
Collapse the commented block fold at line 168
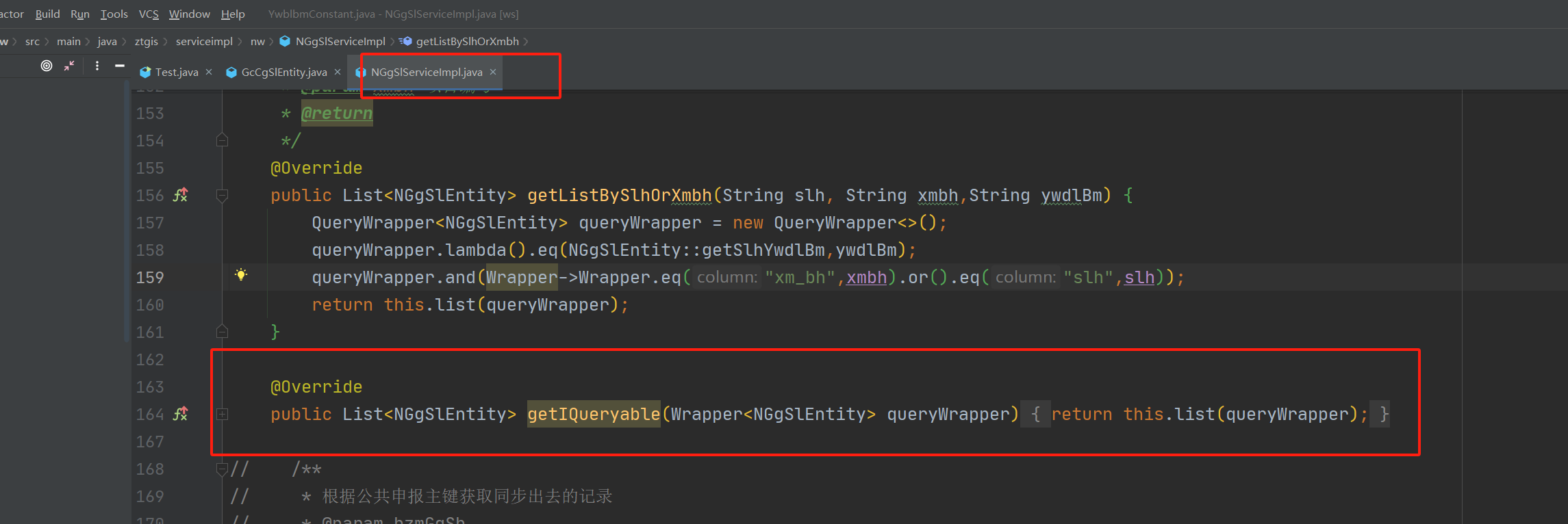(x=222, y=469)
